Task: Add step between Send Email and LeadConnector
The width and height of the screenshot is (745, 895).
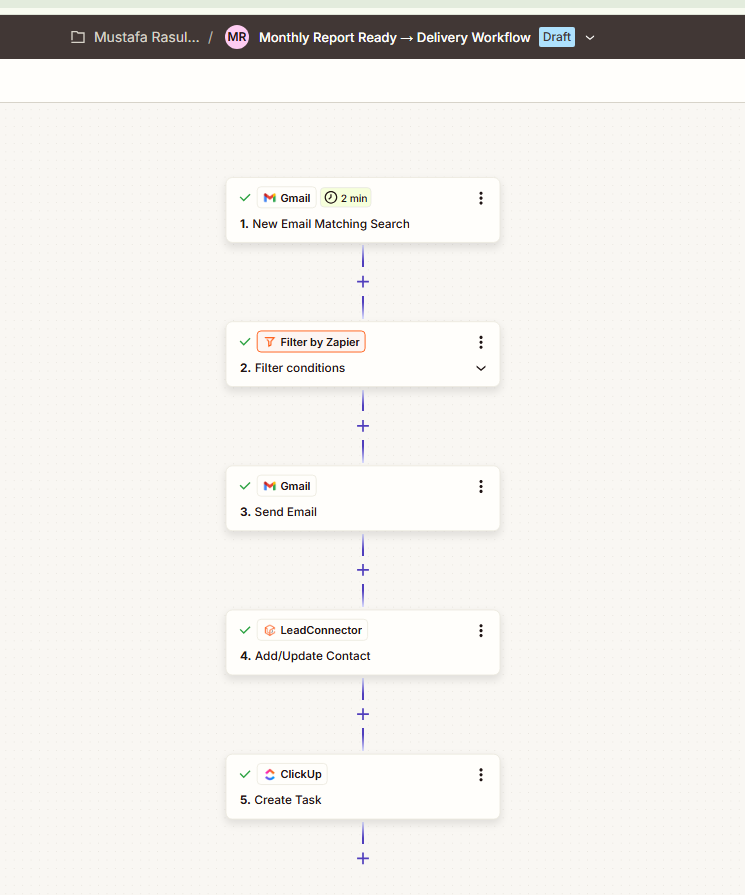Action: [x=363, y=570]
